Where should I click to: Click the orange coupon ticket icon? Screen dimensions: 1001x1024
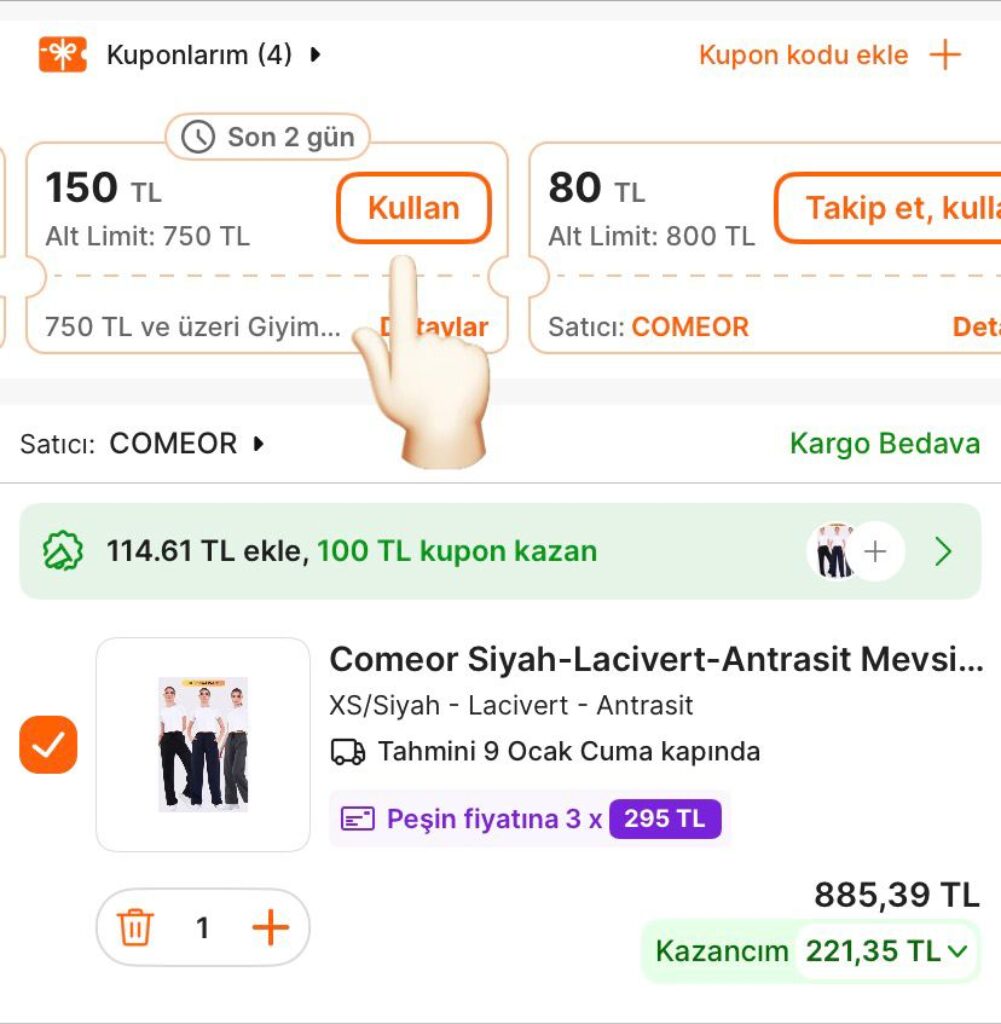[62, 55]
